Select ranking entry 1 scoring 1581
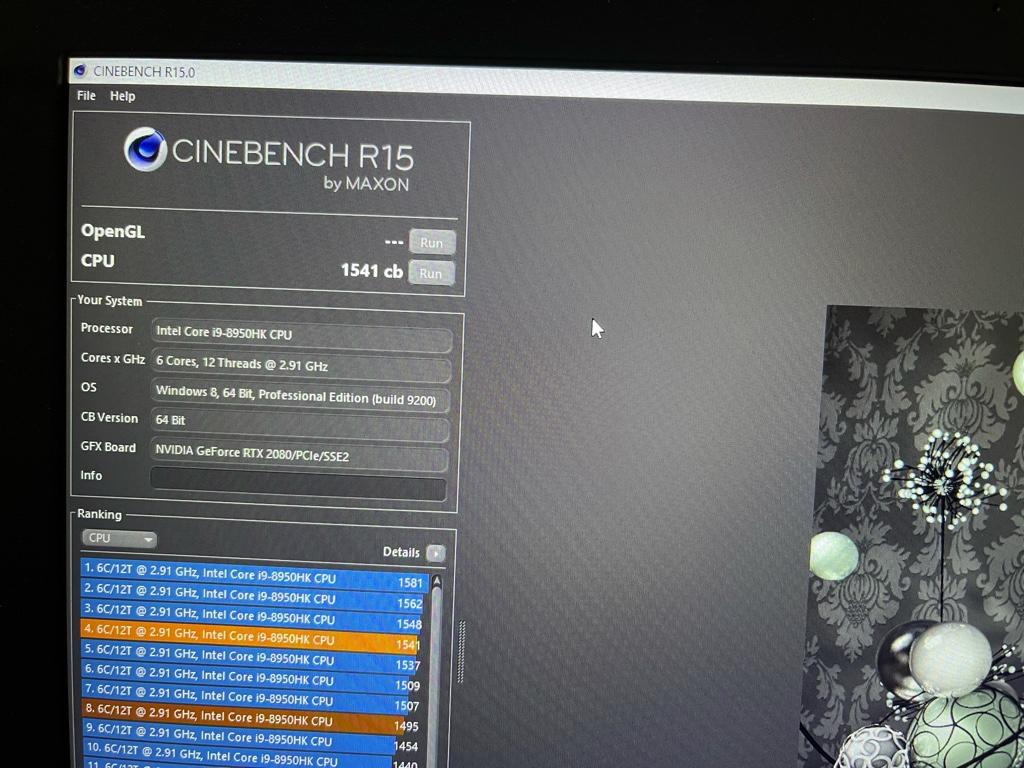 tap(253, 575)
